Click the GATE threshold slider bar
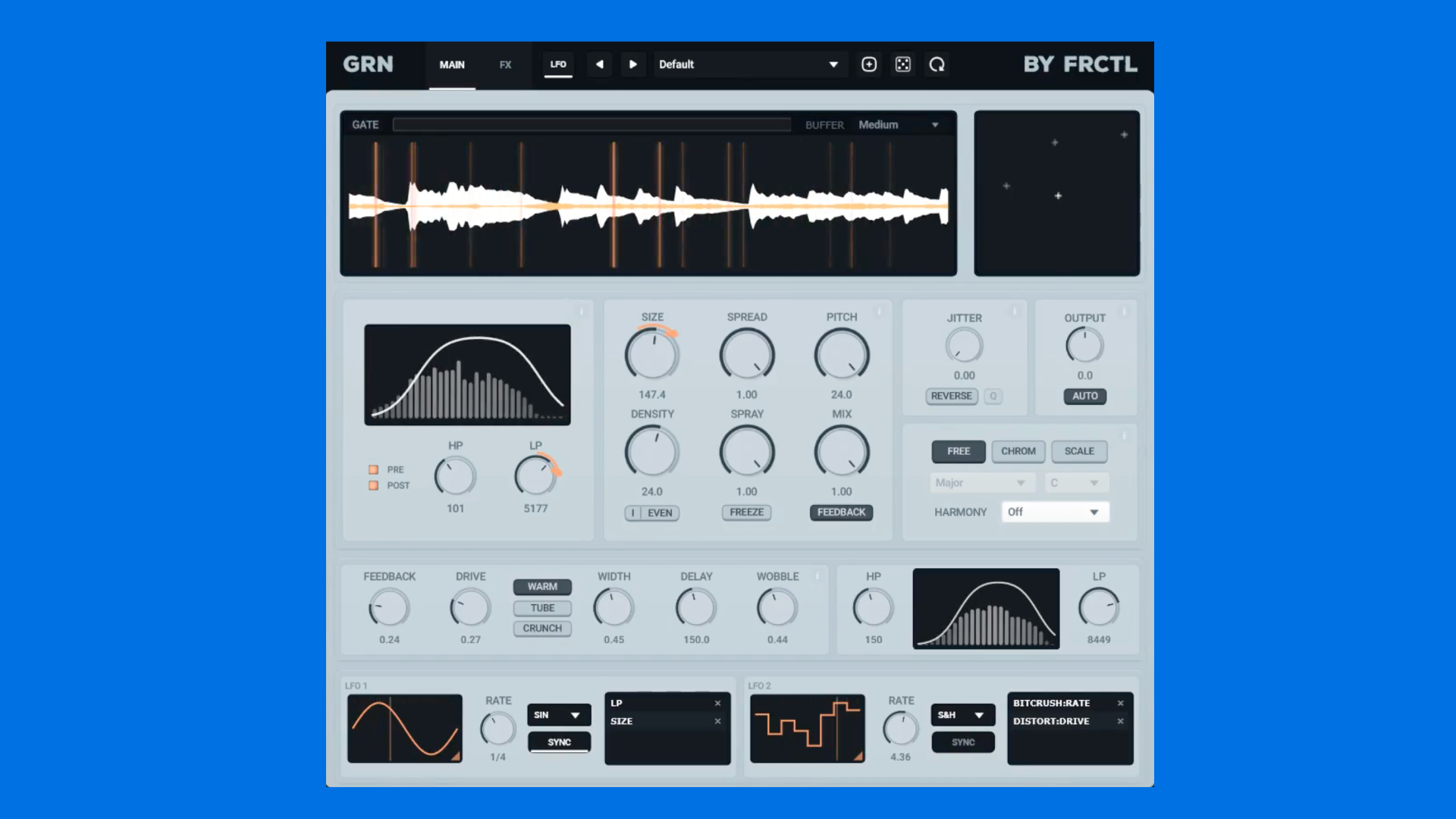1456x819 pixels. 591,124
